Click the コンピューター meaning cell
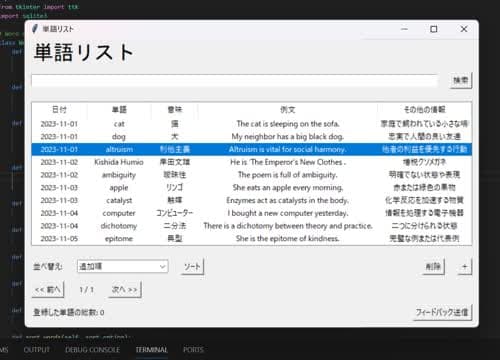 pyautogui.click(x=175, y=213)
